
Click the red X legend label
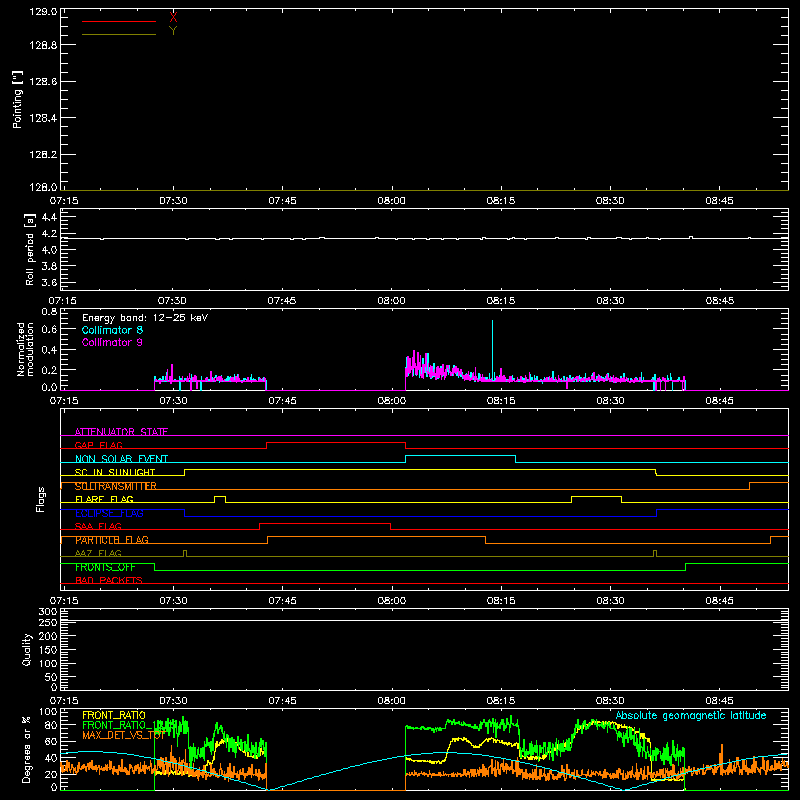(x=173, y=17)
